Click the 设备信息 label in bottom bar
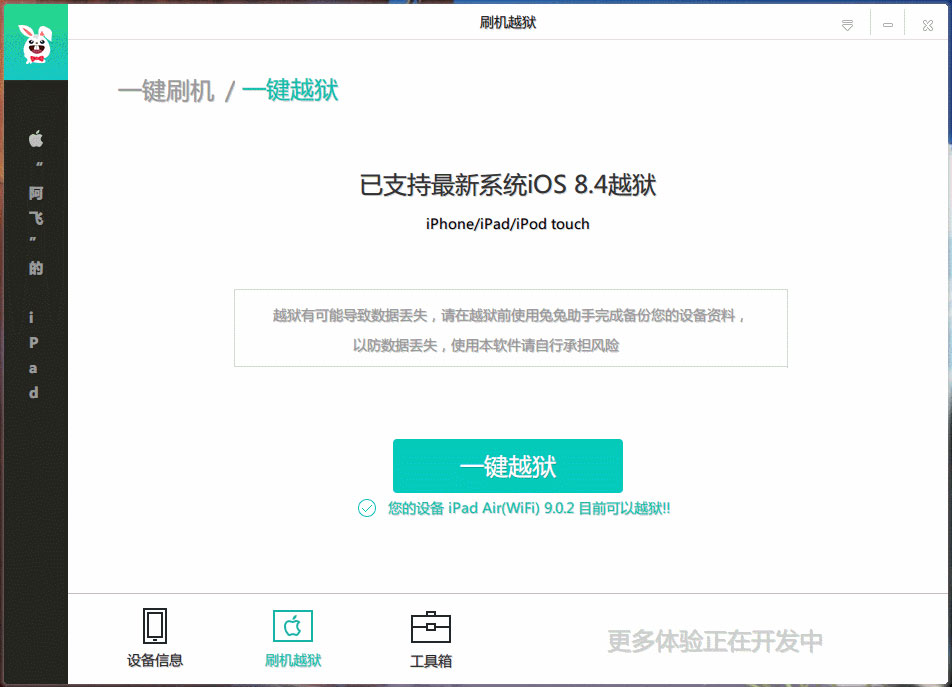The height and width of the screenshot is (687, 952). click(155, 662)
